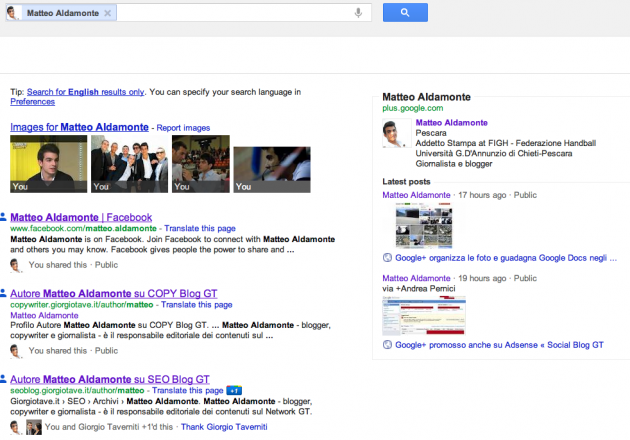Click person icon beside Facebook result
630x440 pixels.
(x=3, y=217)
